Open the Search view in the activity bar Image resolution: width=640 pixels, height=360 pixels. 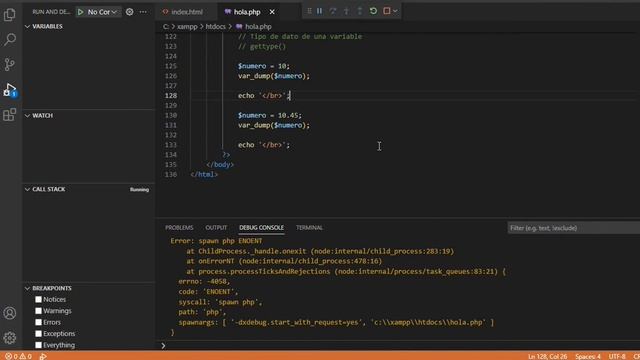coord(9,40)
